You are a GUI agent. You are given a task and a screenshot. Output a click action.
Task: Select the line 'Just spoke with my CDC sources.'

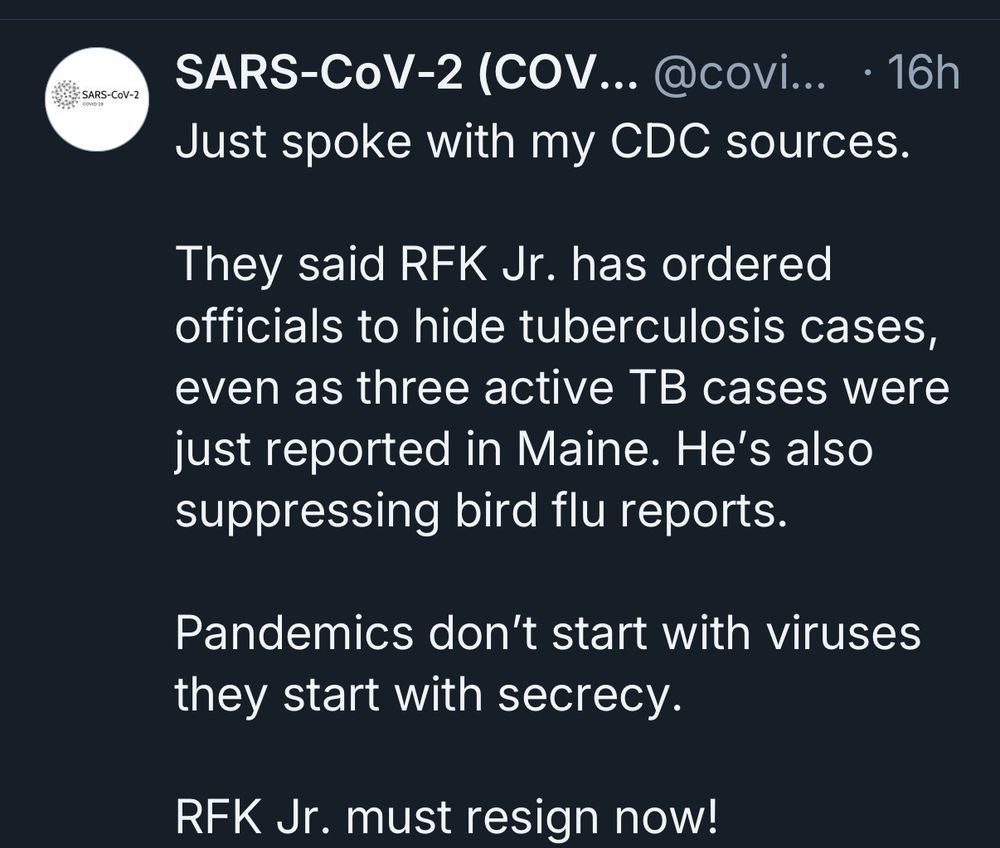(542, 142)
